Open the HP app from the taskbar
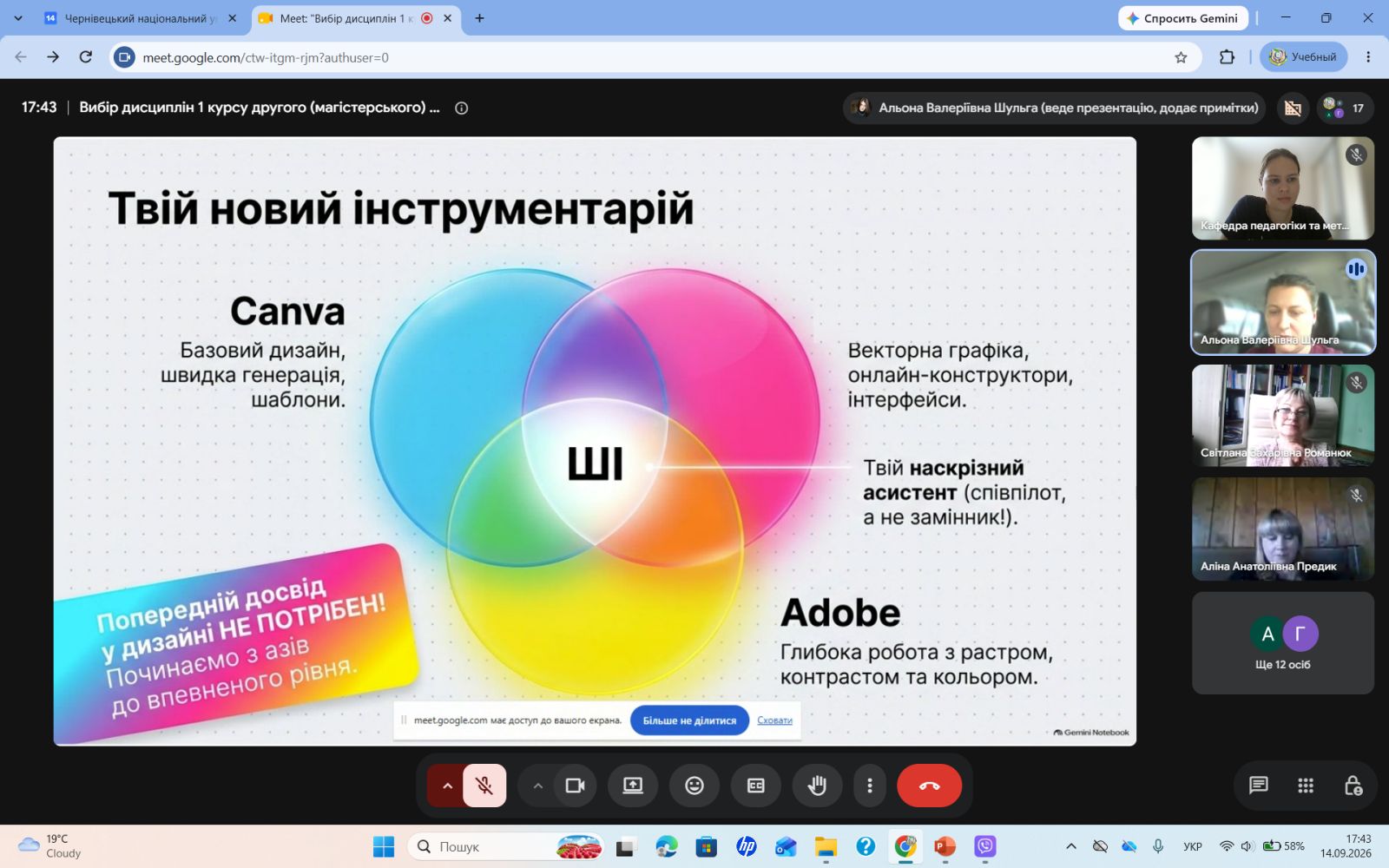The image size is (1389, 868). pos(746,846)
